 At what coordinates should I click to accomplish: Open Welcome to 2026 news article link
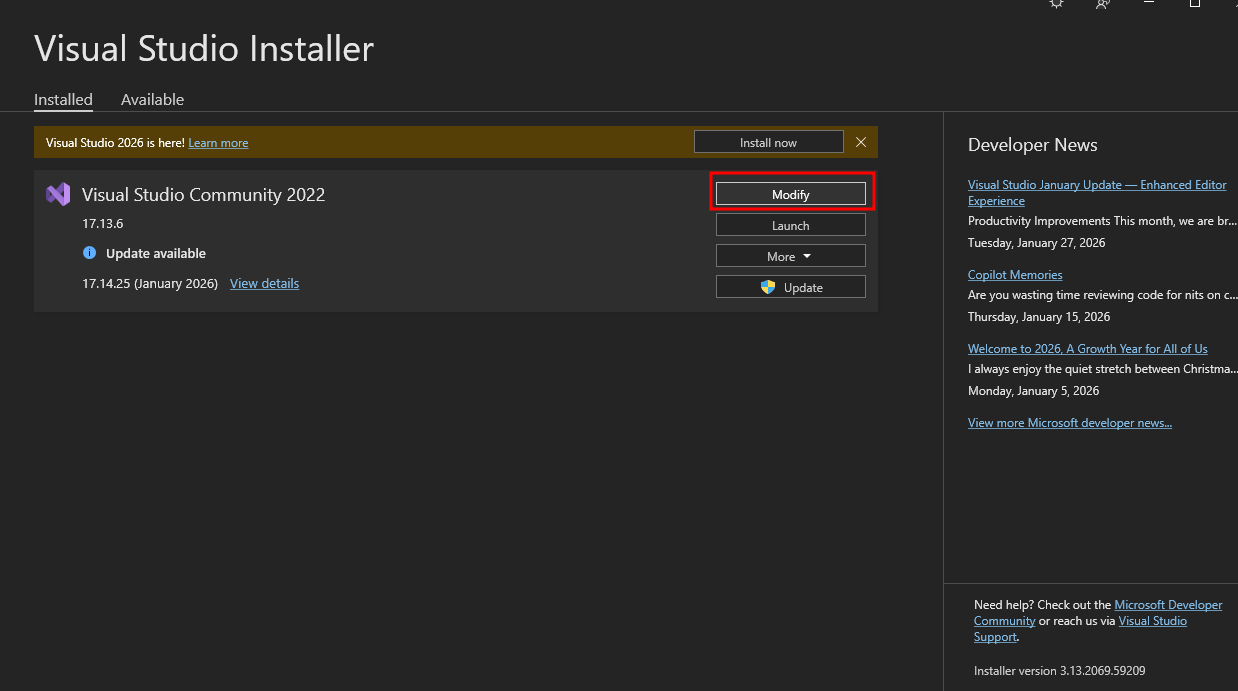pos(1087,349)
